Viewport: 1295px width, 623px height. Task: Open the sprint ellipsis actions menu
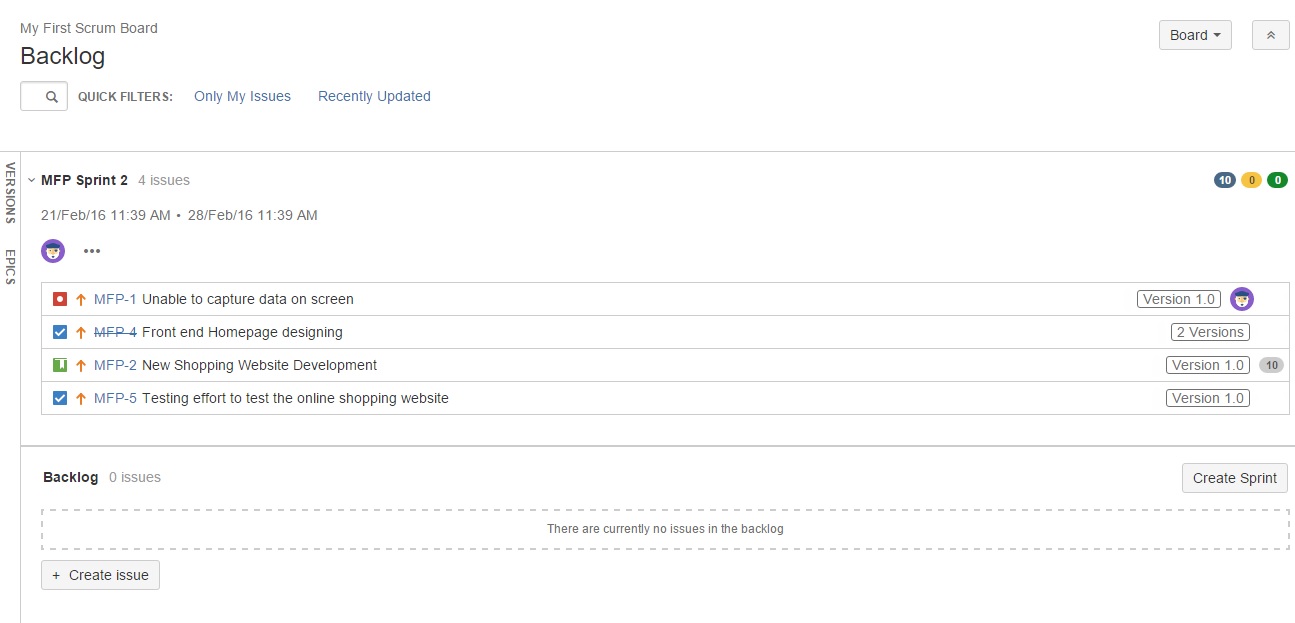pyautogui.click(x=92, y=251)
